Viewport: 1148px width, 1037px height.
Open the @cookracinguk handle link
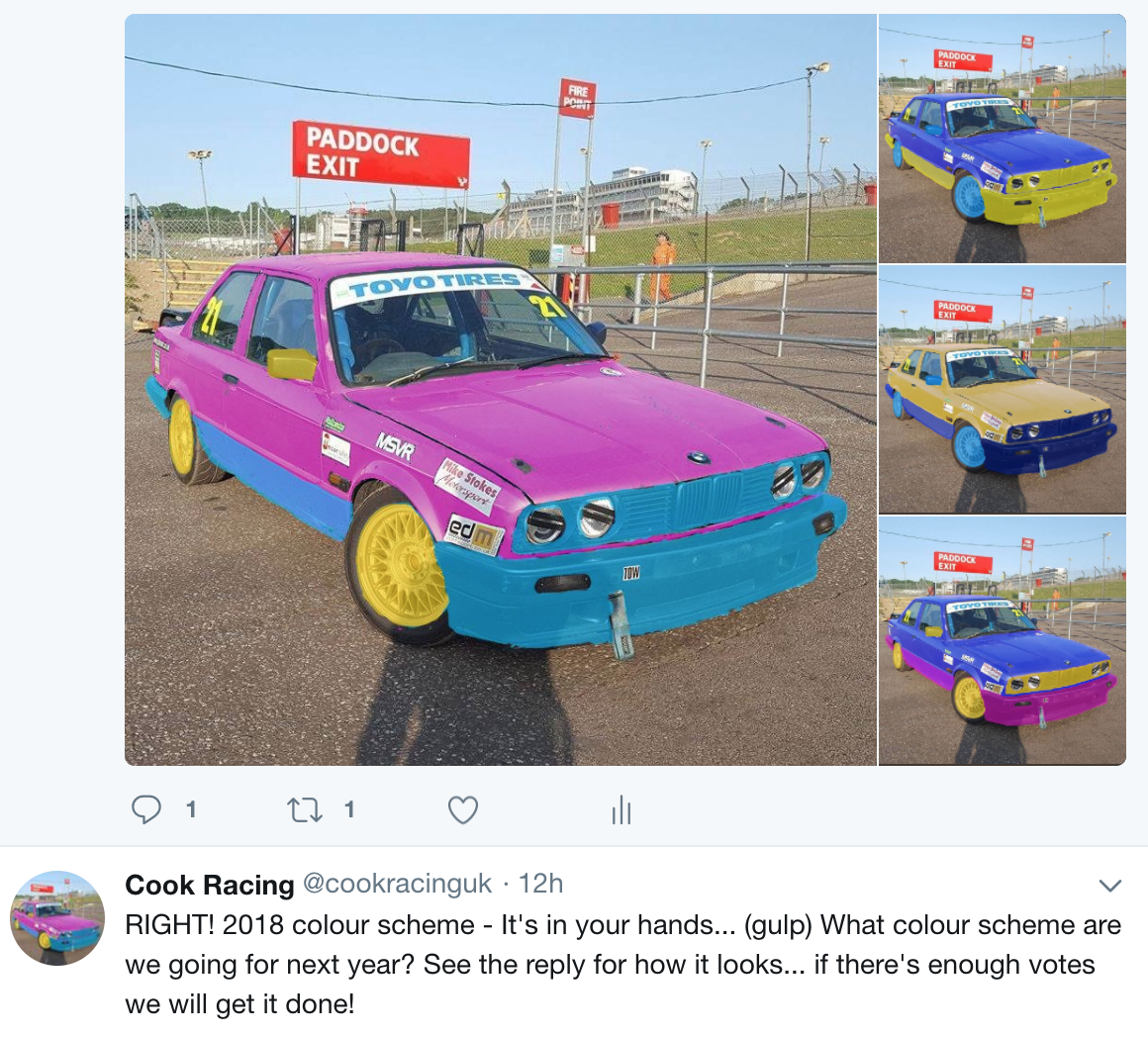(x=398, y=884)
